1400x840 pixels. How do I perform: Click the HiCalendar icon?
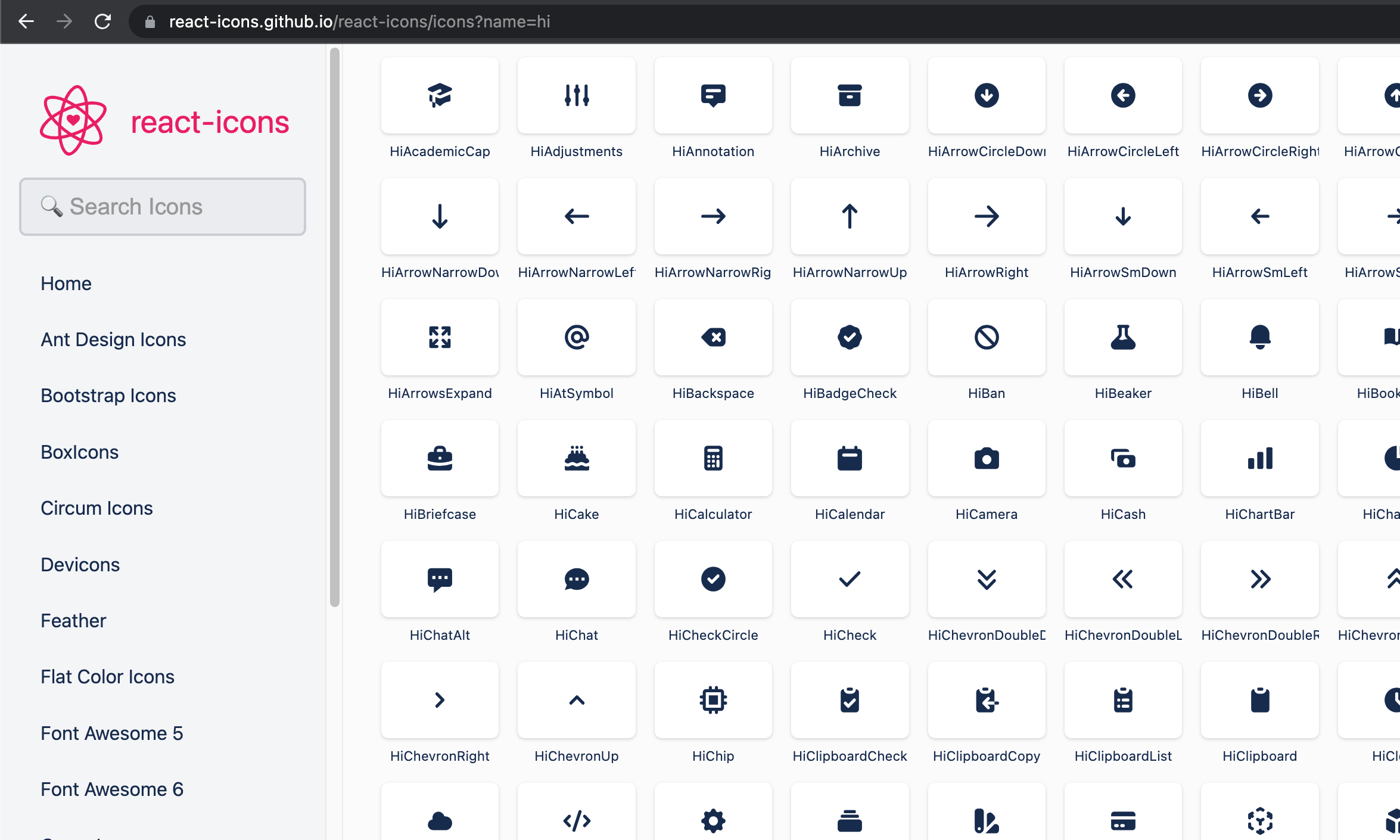coord(850,458)
